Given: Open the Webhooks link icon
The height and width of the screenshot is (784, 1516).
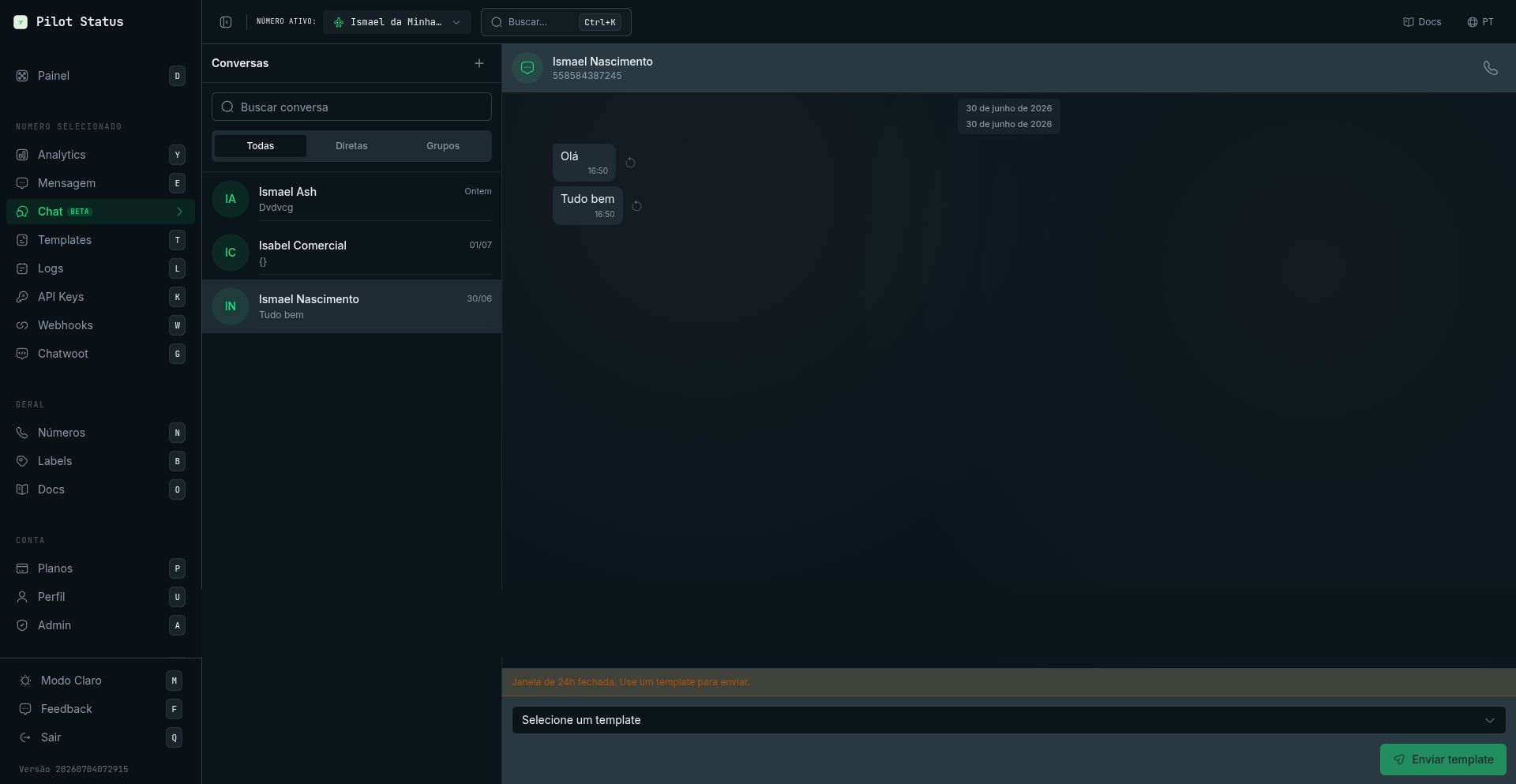Looking at the screenshot, I should [22, 325].
